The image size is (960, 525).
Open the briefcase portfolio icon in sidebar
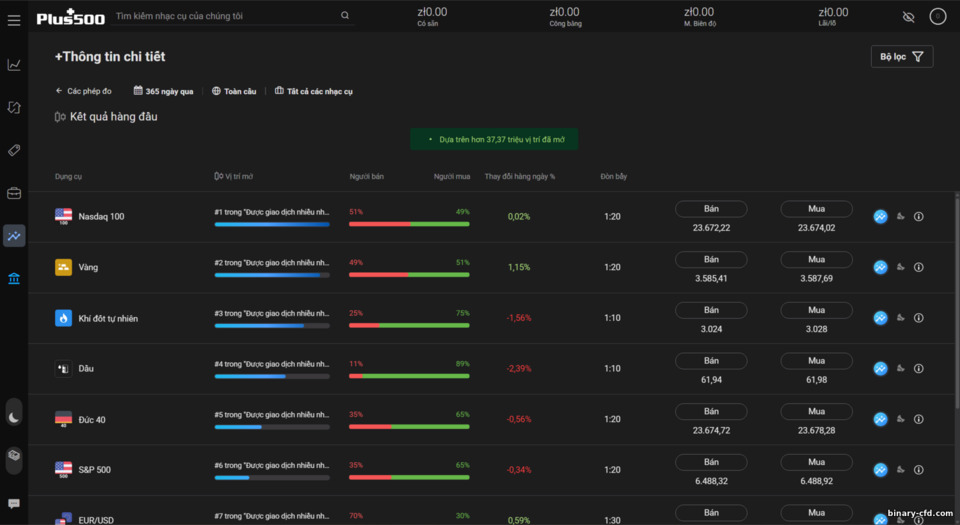point(14,193)
